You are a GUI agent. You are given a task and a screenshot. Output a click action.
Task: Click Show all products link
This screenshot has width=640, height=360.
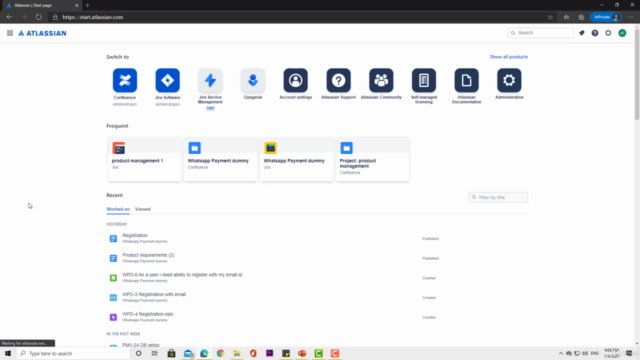509,57
